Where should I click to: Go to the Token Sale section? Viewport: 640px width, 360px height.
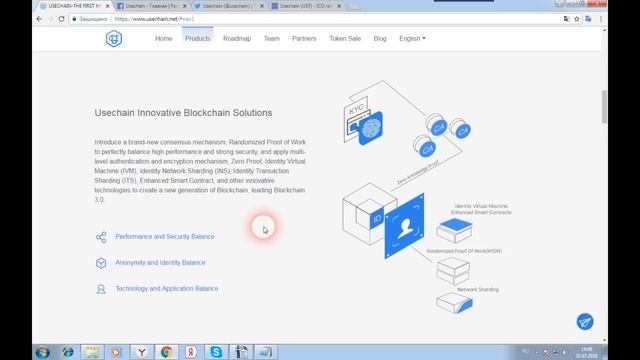(x=345, y=38)
